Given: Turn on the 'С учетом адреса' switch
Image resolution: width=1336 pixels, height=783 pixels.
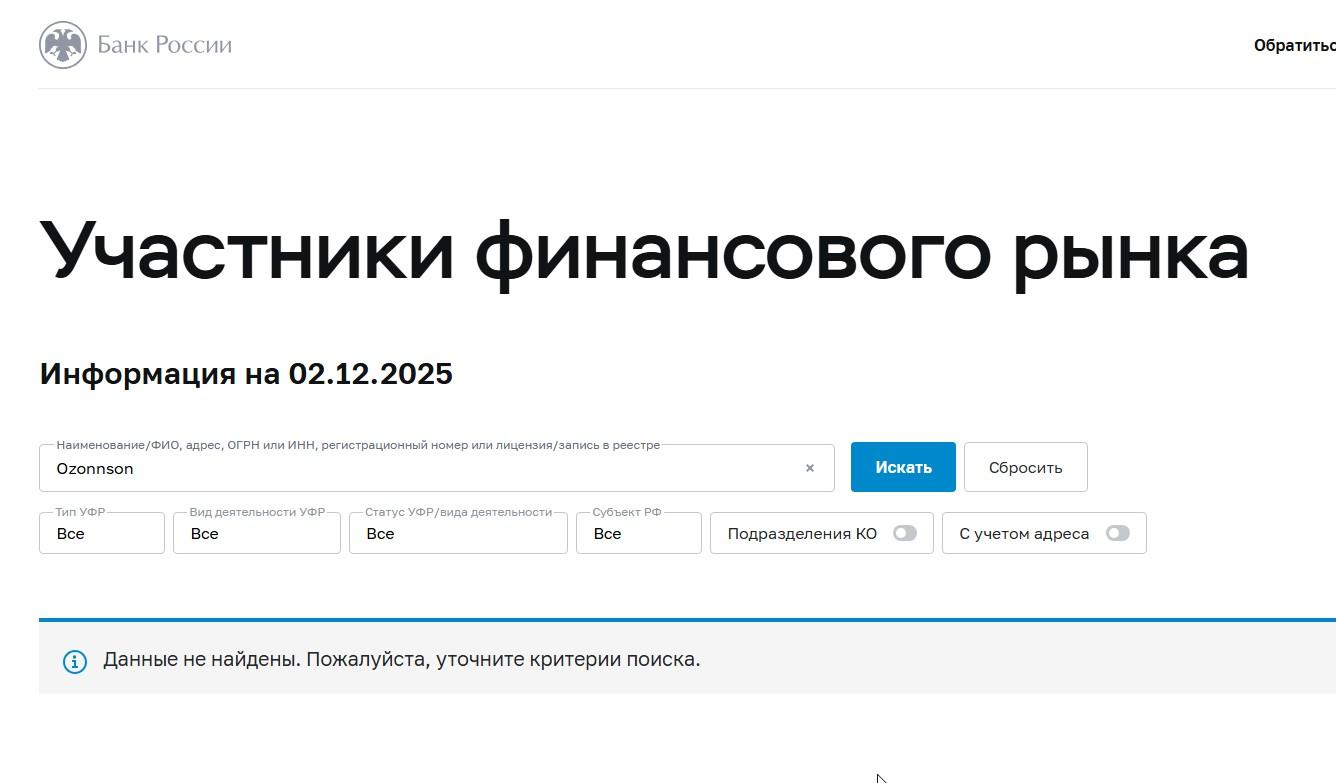Looking at the screenshot, I should click(x=1117, y=533).
